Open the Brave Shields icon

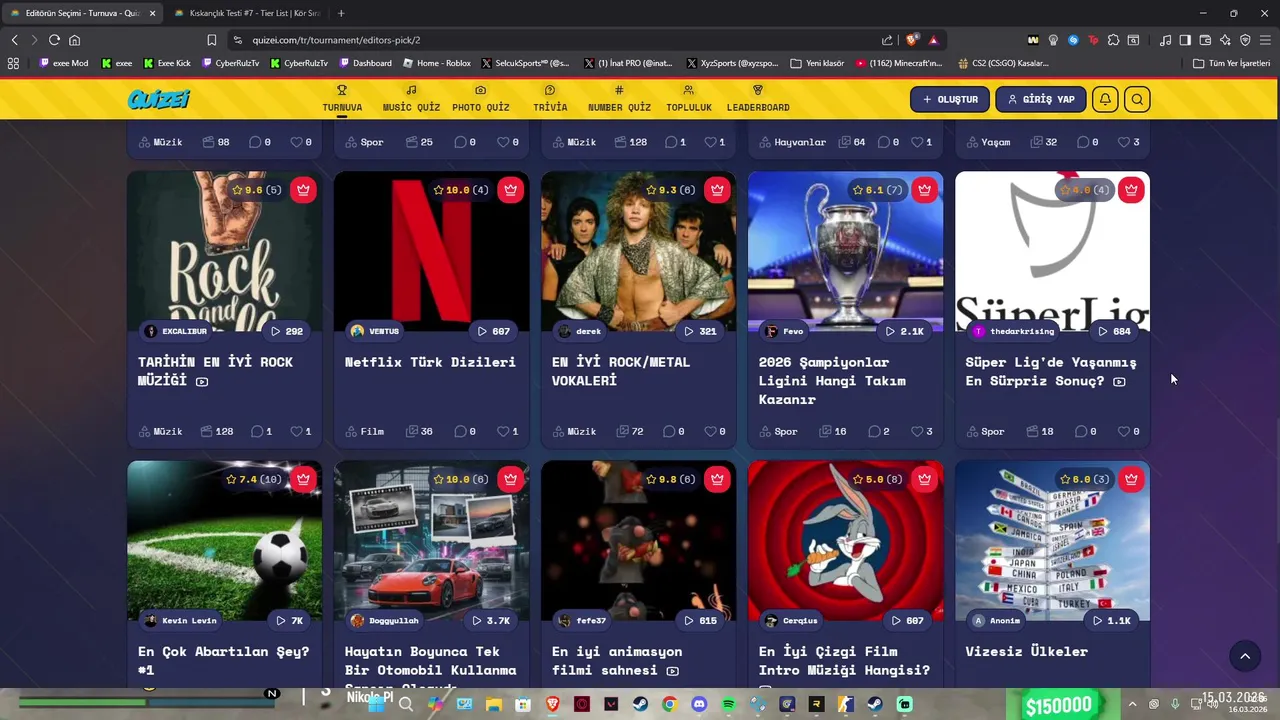[x=911, y=40]
